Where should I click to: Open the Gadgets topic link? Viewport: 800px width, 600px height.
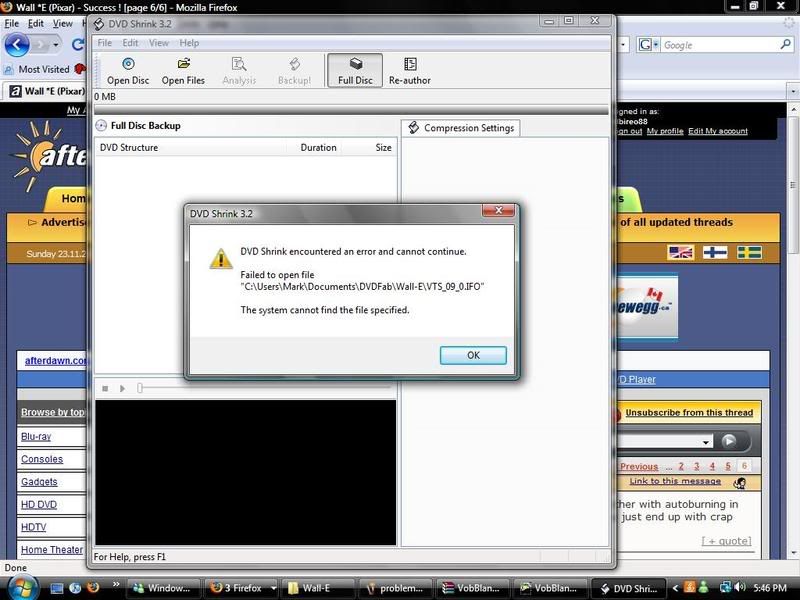pyautogui.click(x=39, y=482)
